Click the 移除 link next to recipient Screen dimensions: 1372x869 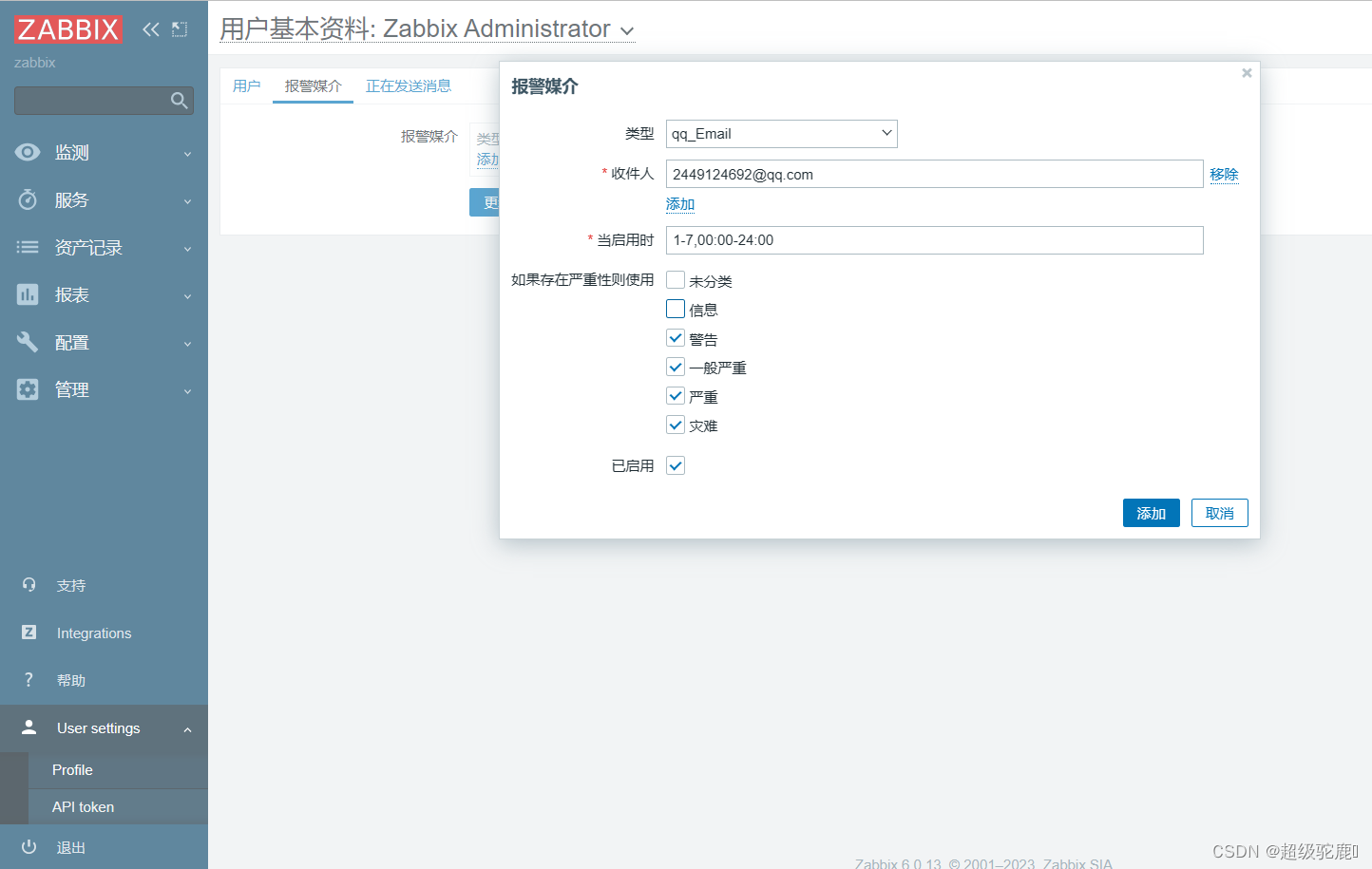pyautogui.click(x=1225, y=174)
